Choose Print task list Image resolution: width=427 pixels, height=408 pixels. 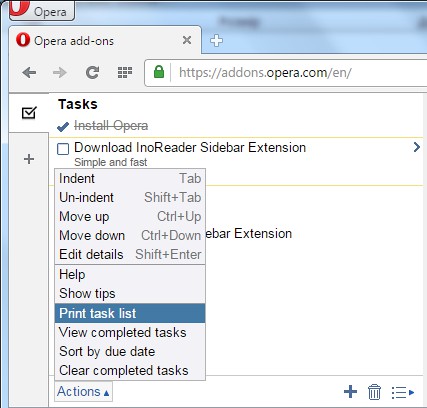130,313
